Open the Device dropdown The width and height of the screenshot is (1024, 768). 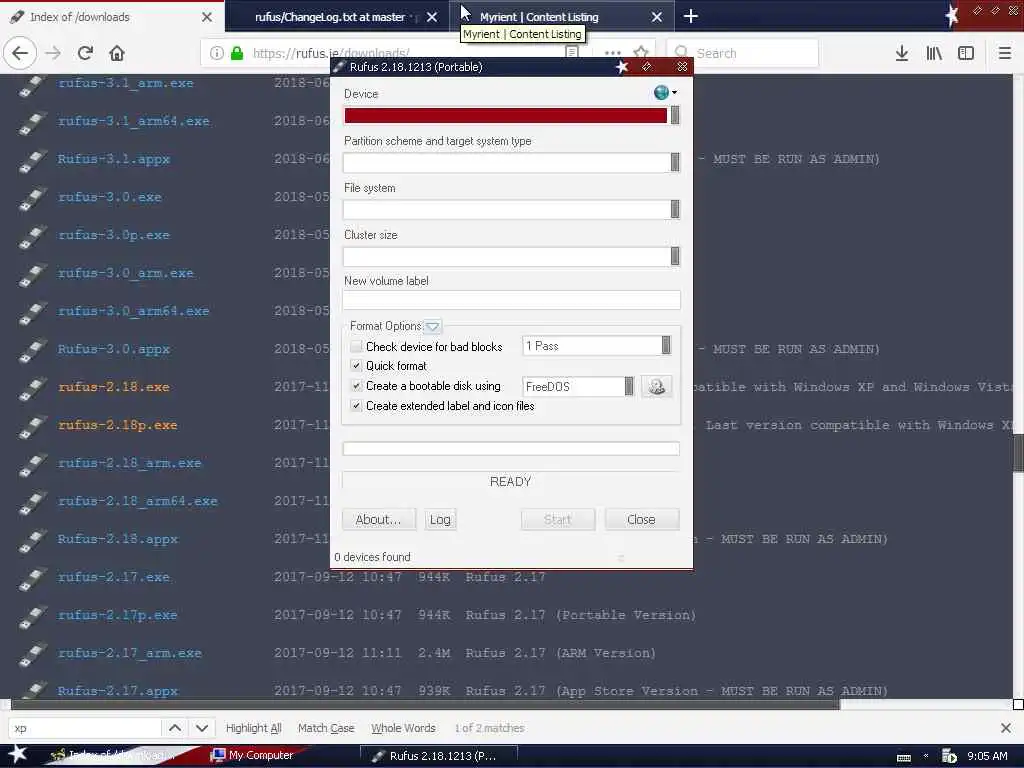pos(511,116)
